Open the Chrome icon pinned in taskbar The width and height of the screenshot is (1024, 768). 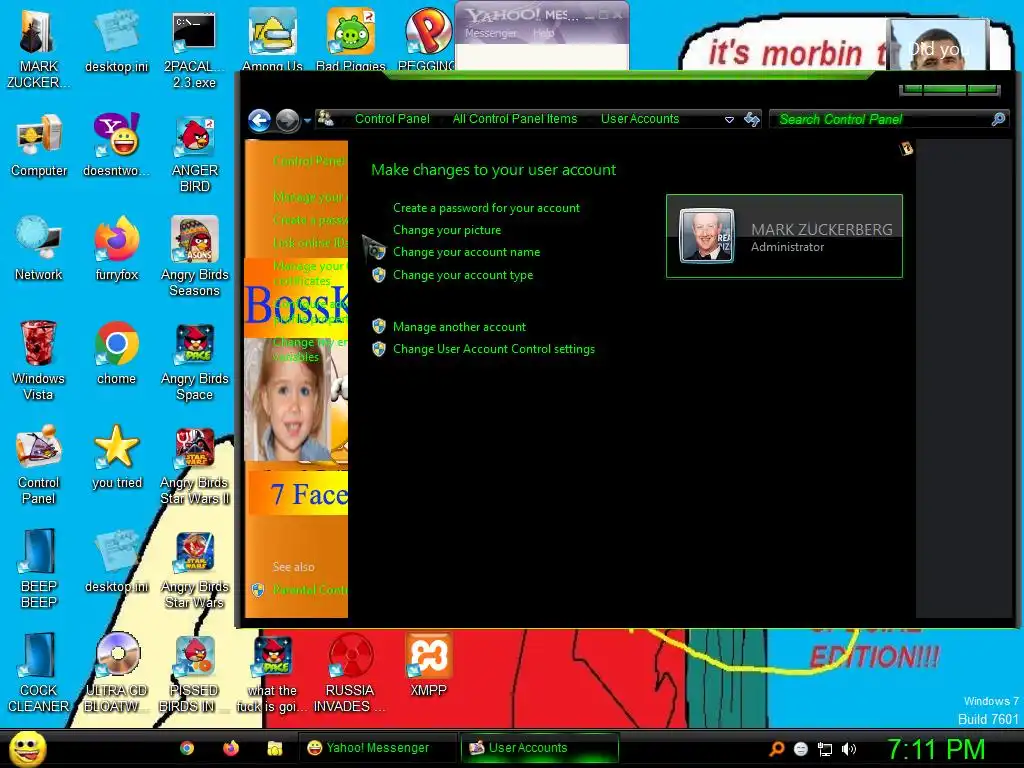(187, 748)
